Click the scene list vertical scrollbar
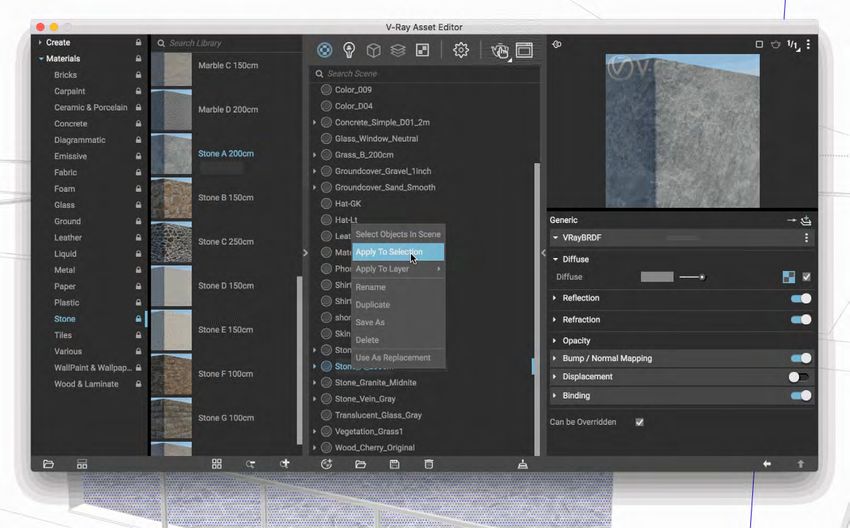 click(537, 309)
